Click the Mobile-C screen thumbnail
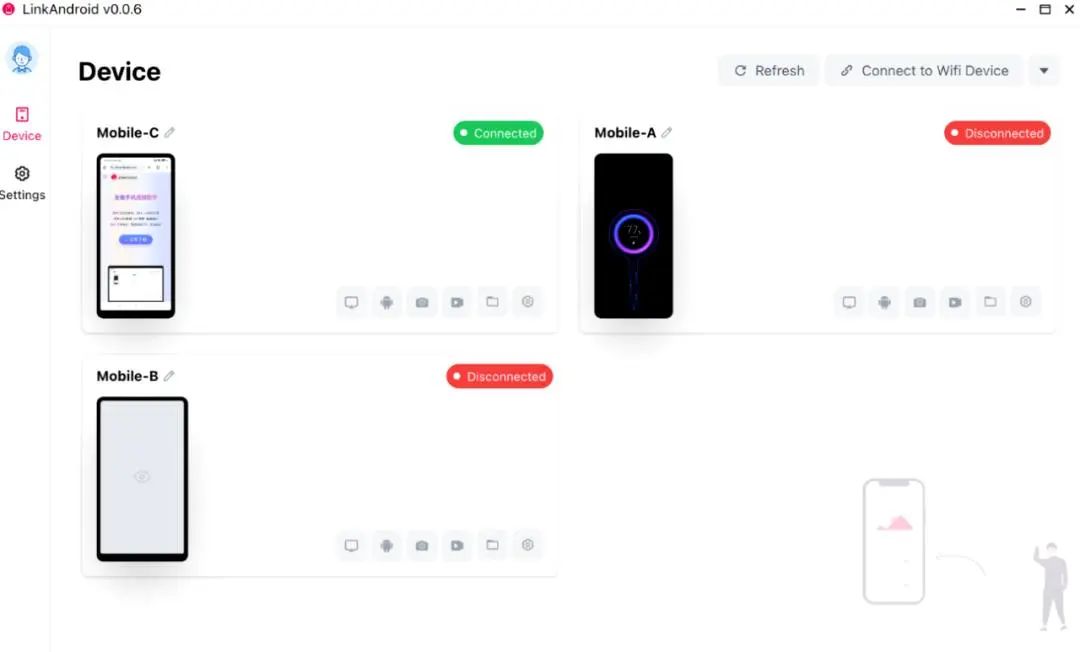 coord(136,235)
